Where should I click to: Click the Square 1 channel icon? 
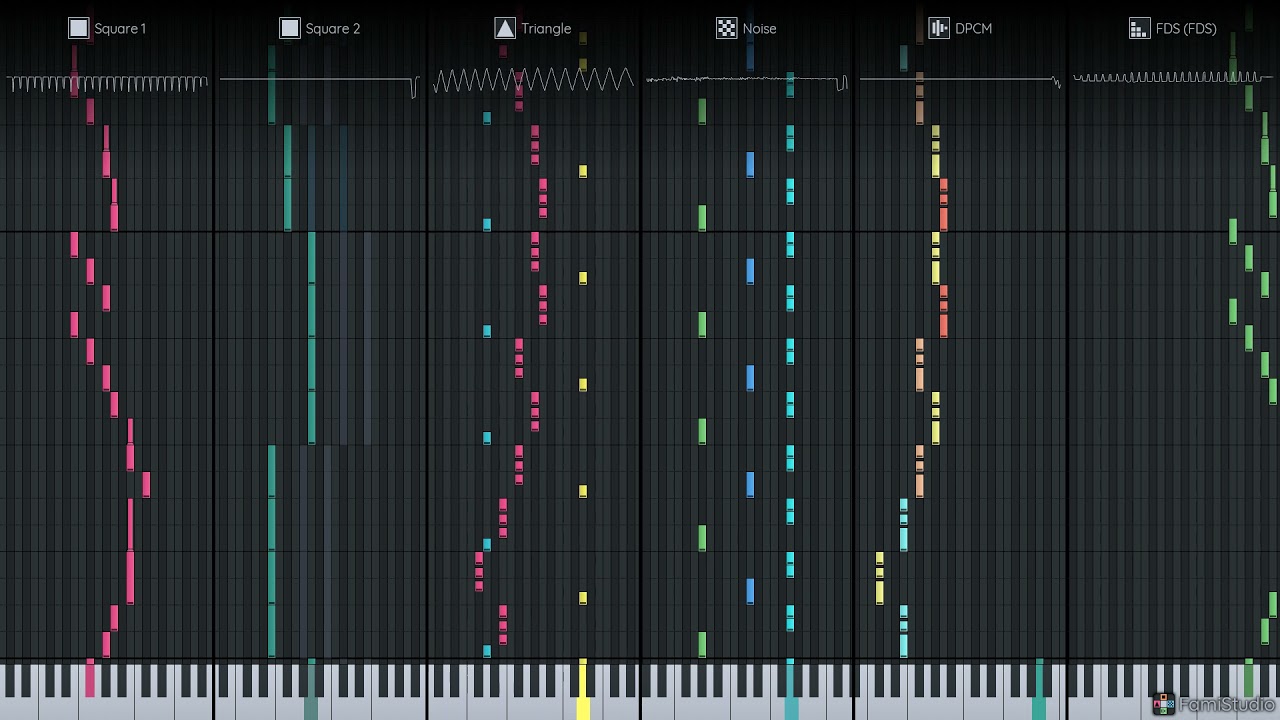[78, 28]
